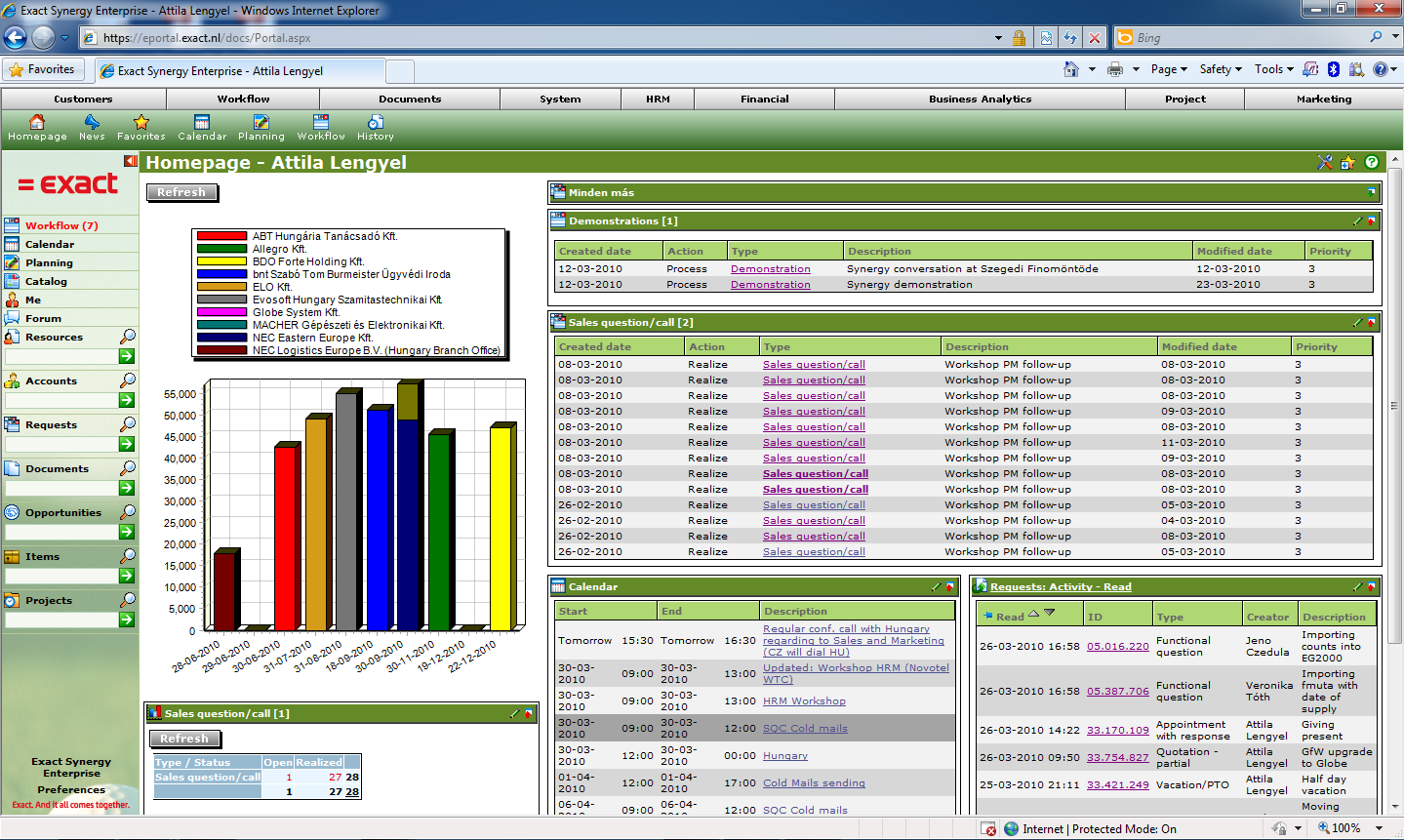
Task: Open the zoom level dropdown arrow beside 100%
Action: [x=1380, y=828]
